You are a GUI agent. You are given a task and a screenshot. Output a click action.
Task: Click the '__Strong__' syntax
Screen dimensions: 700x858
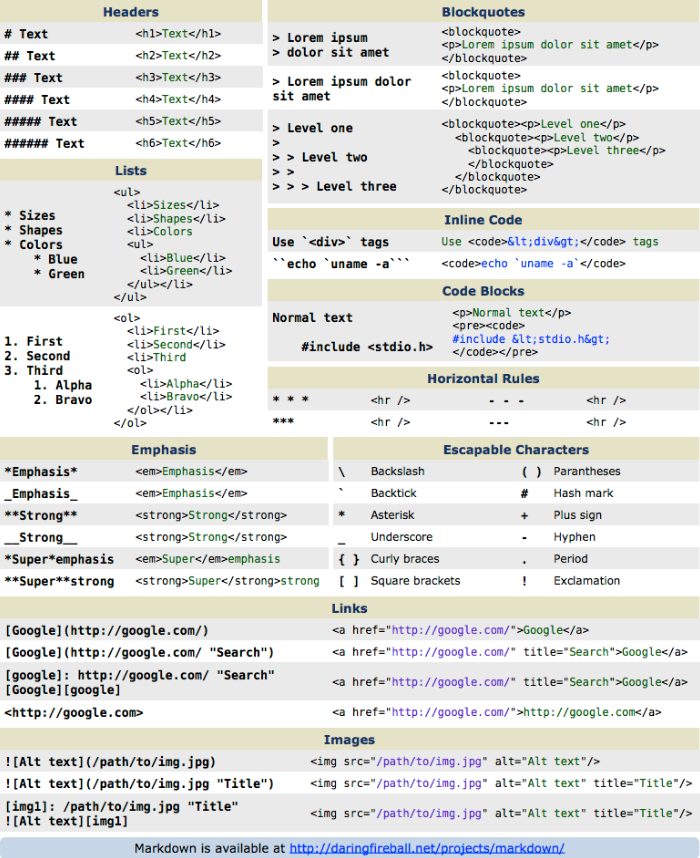pos(41,538)
